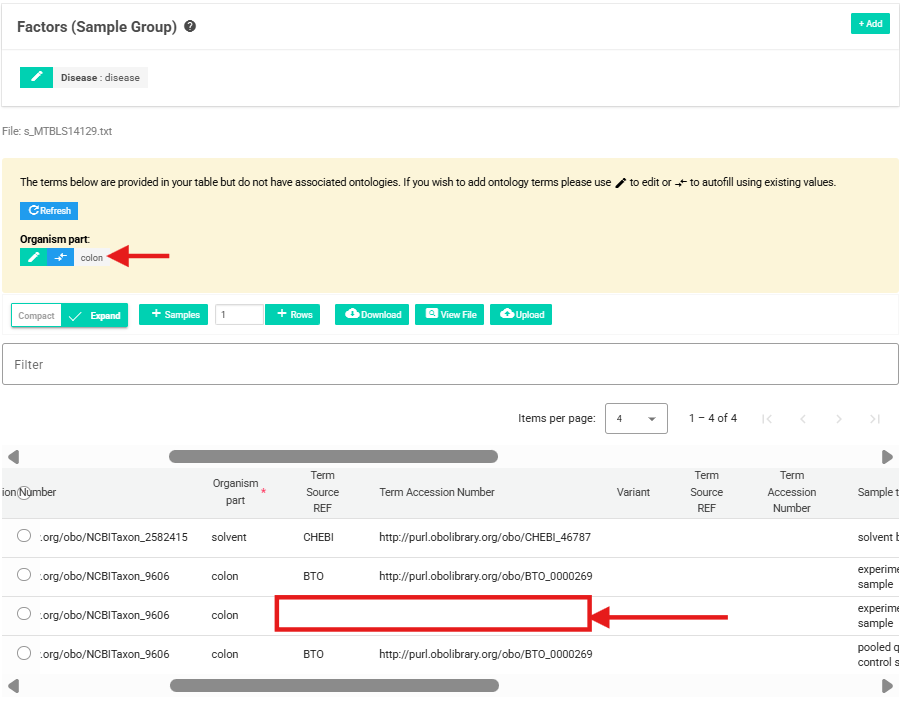Click the Download button
Viewport: 900px width, 706px height.
pos(372,314)
